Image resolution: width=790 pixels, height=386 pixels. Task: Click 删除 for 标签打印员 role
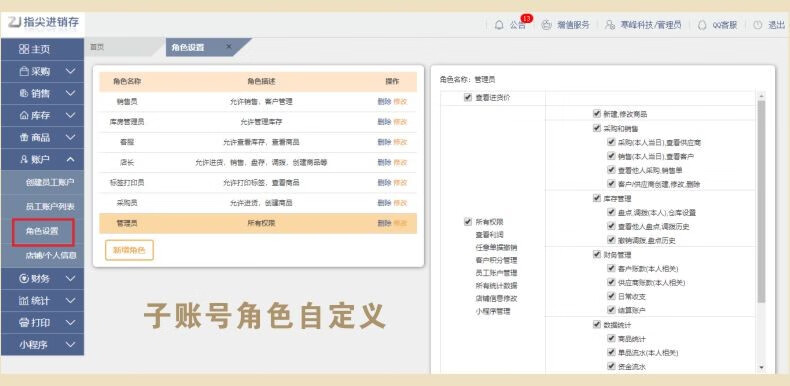pos(384,182)
